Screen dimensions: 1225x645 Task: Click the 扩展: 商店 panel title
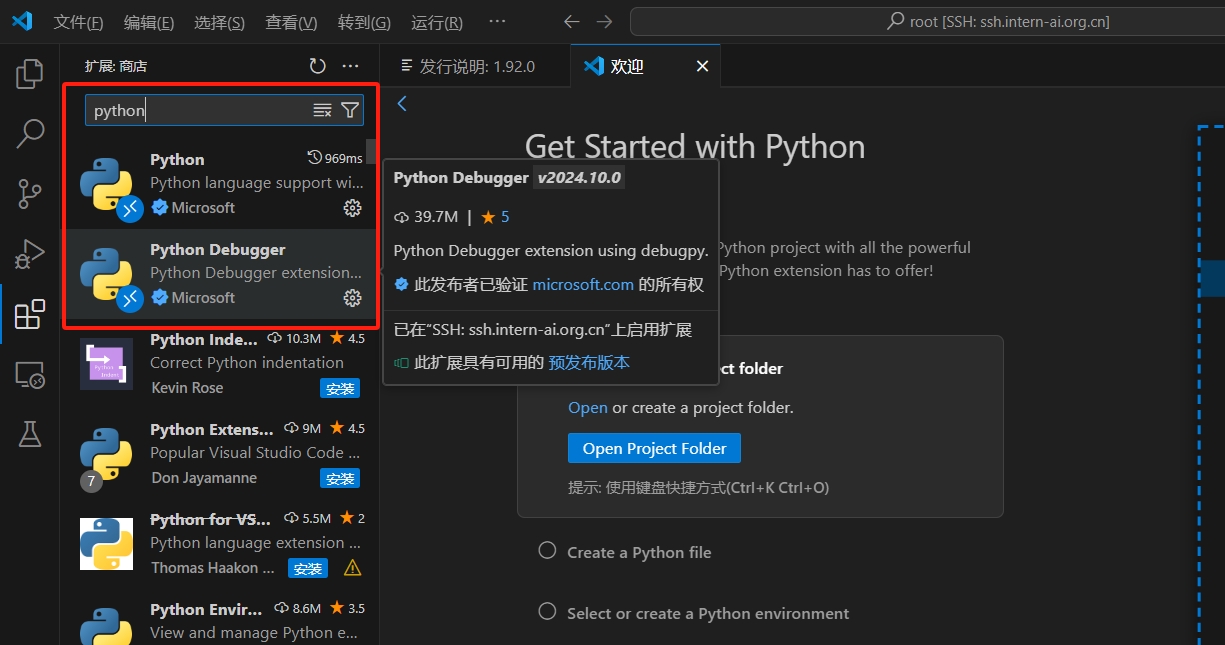coord(116,66)
